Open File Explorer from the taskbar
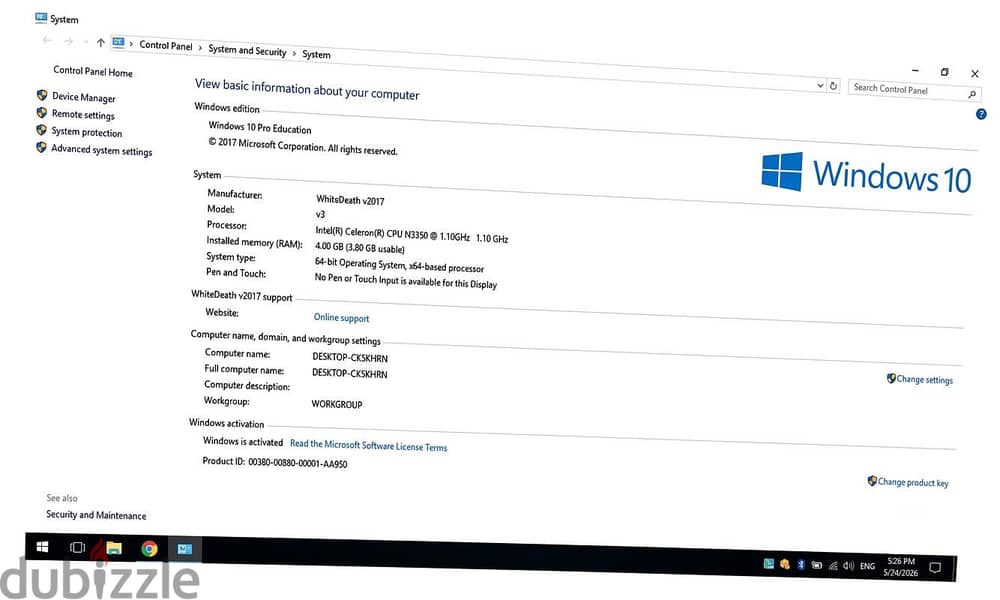Viewport: 1000px width, 600px height. point(114,548)
